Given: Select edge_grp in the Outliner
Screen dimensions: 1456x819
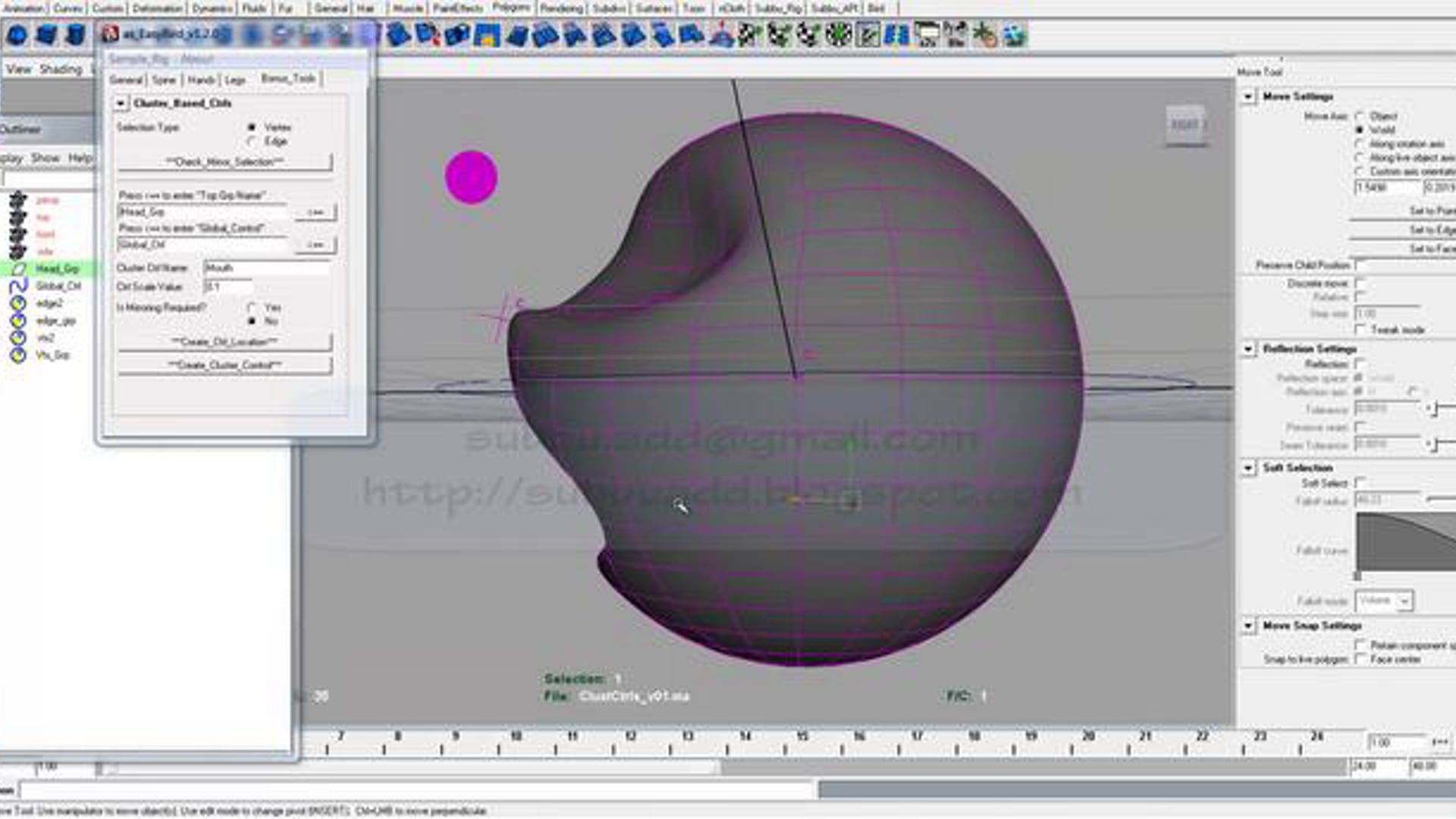Looking at the screenshot, I should (x=56, y=321).
